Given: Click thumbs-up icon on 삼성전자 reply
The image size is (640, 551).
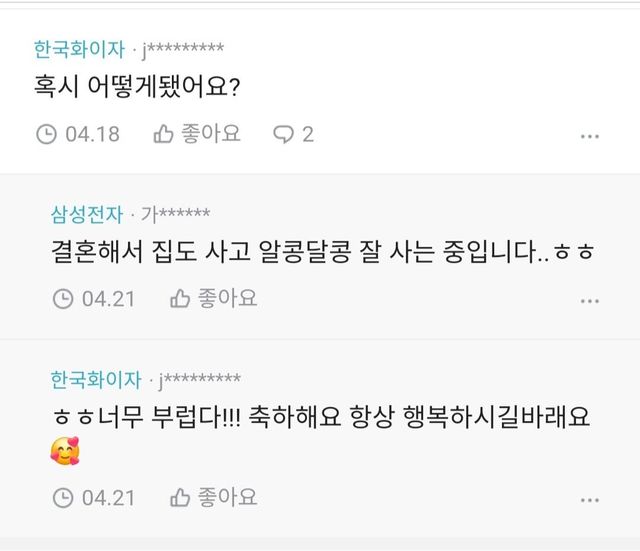Looking at the screenshot, I should pos(181,298).
